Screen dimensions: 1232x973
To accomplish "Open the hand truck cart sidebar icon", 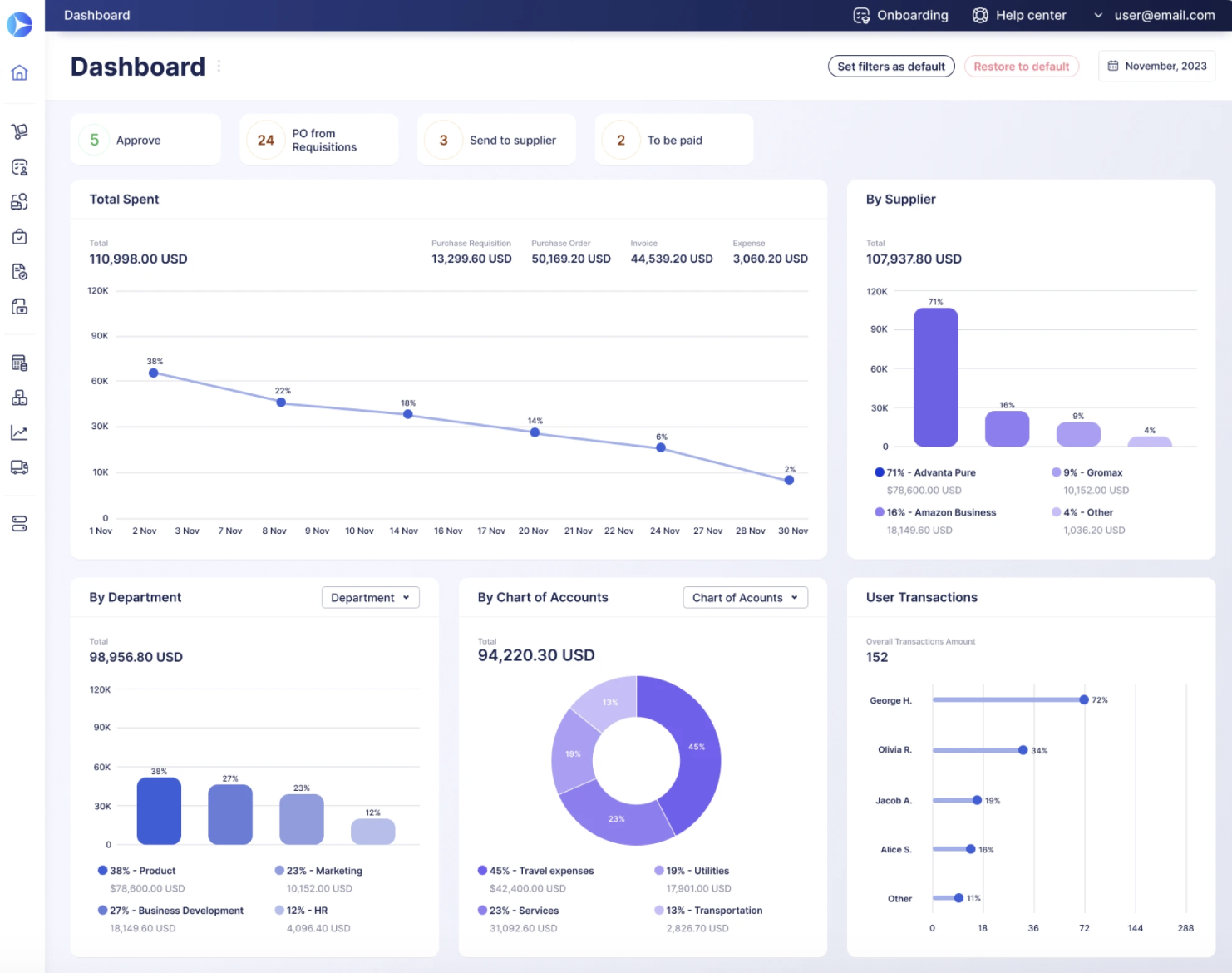I will (x=19, y=131).
